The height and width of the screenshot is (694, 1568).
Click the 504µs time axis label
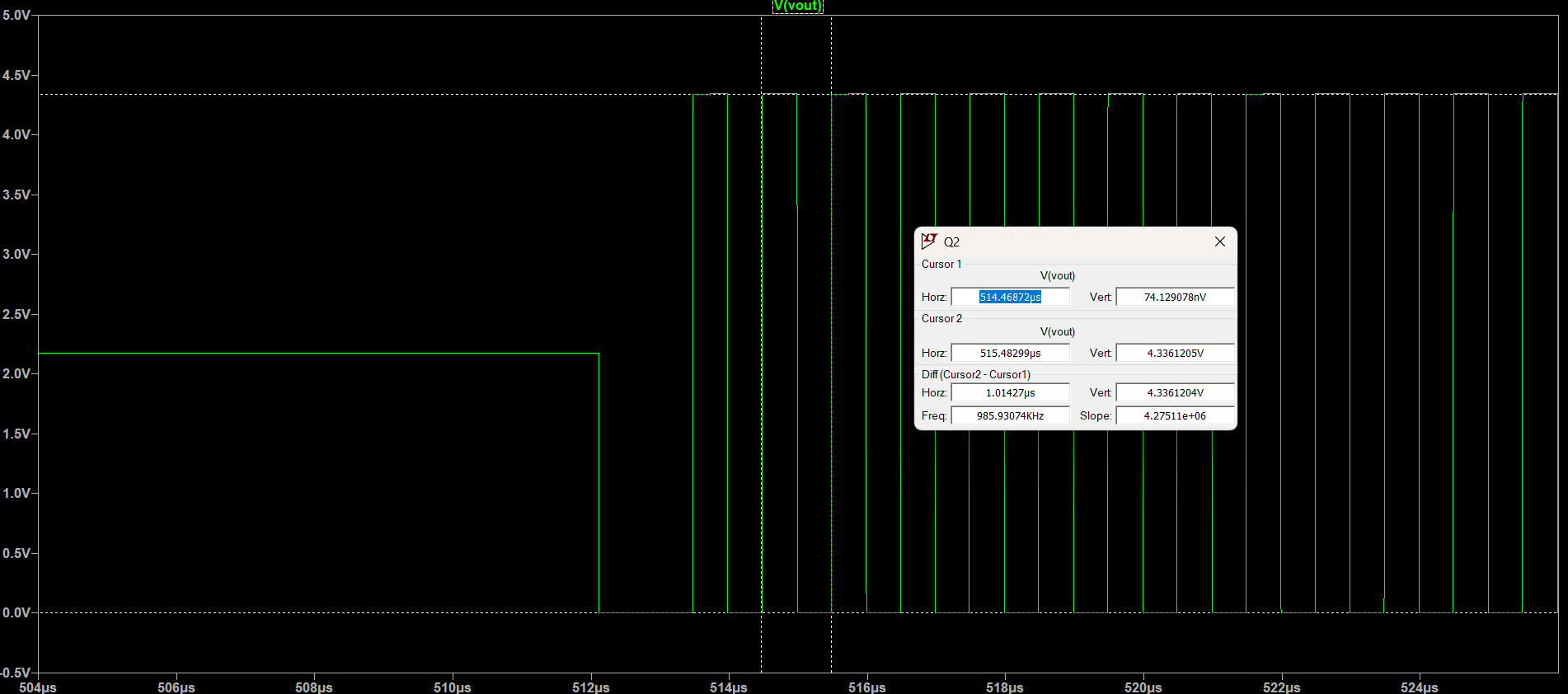[38, 687]
